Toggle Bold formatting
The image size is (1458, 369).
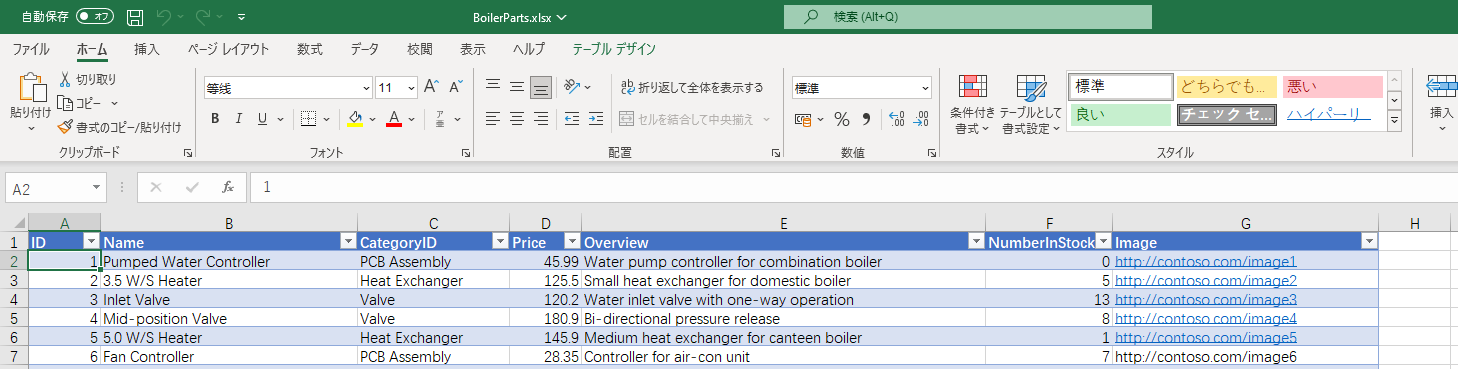click(x=215, y=119)
